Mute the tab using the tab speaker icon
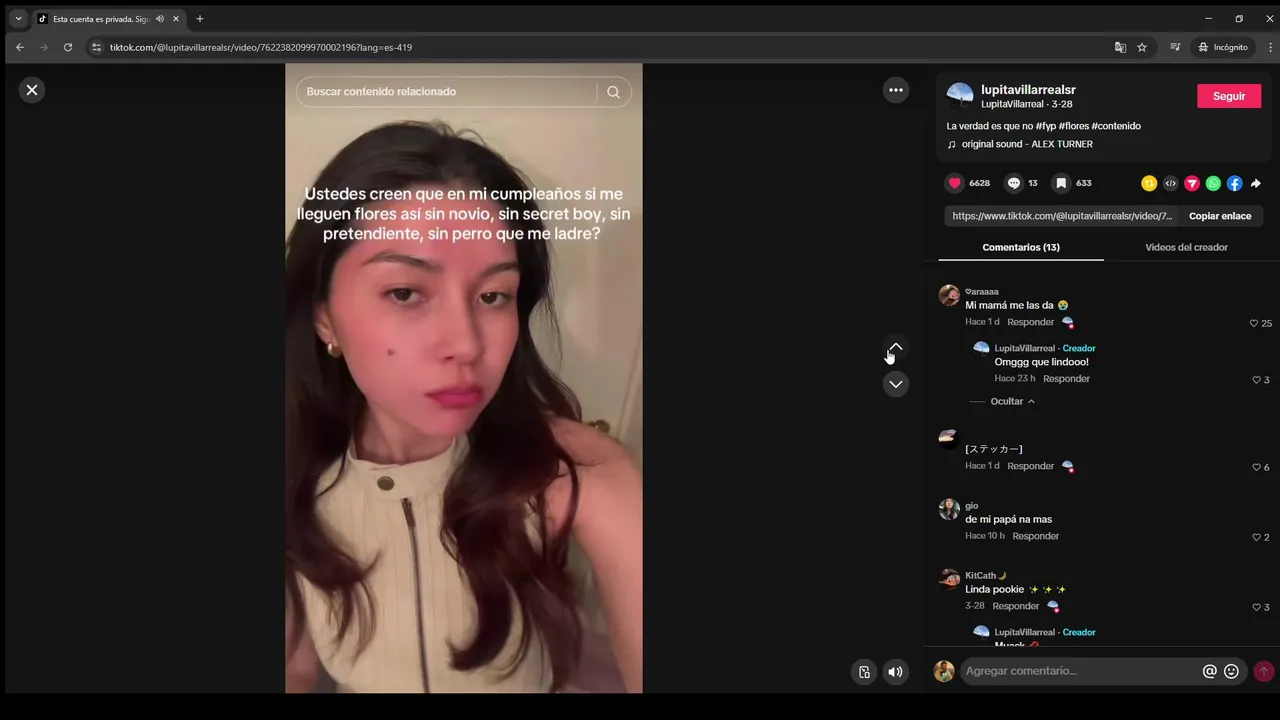Screen dimensions: 1280x720 pyautogui.click(x=160, y=19)
